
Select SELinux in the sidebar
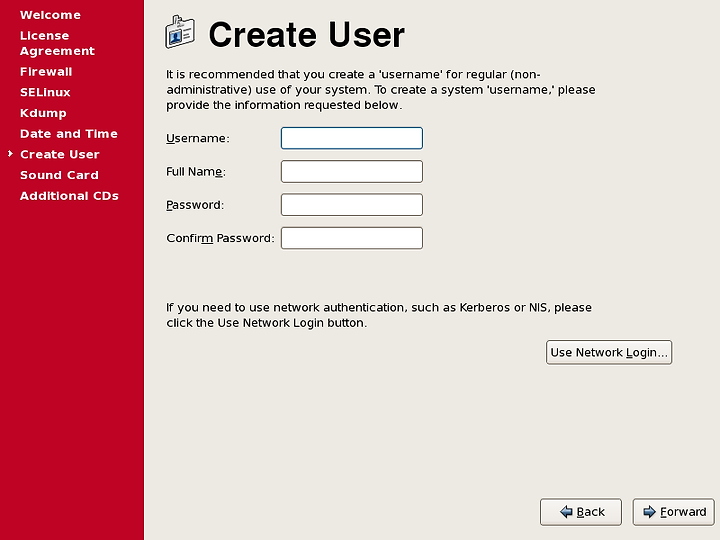(45, 92)
